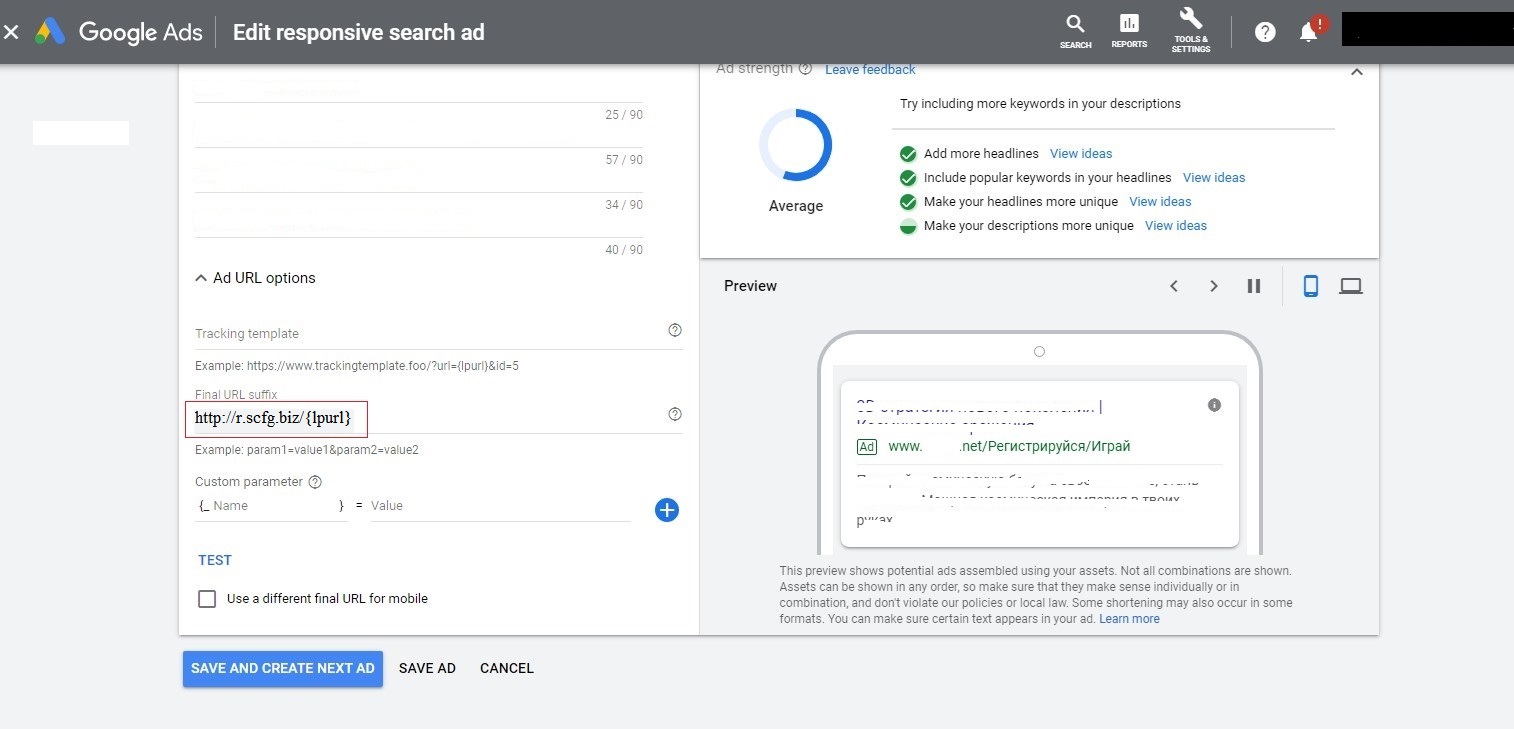Show the next ad preview
The image size is (1514, 729).
1214,286
